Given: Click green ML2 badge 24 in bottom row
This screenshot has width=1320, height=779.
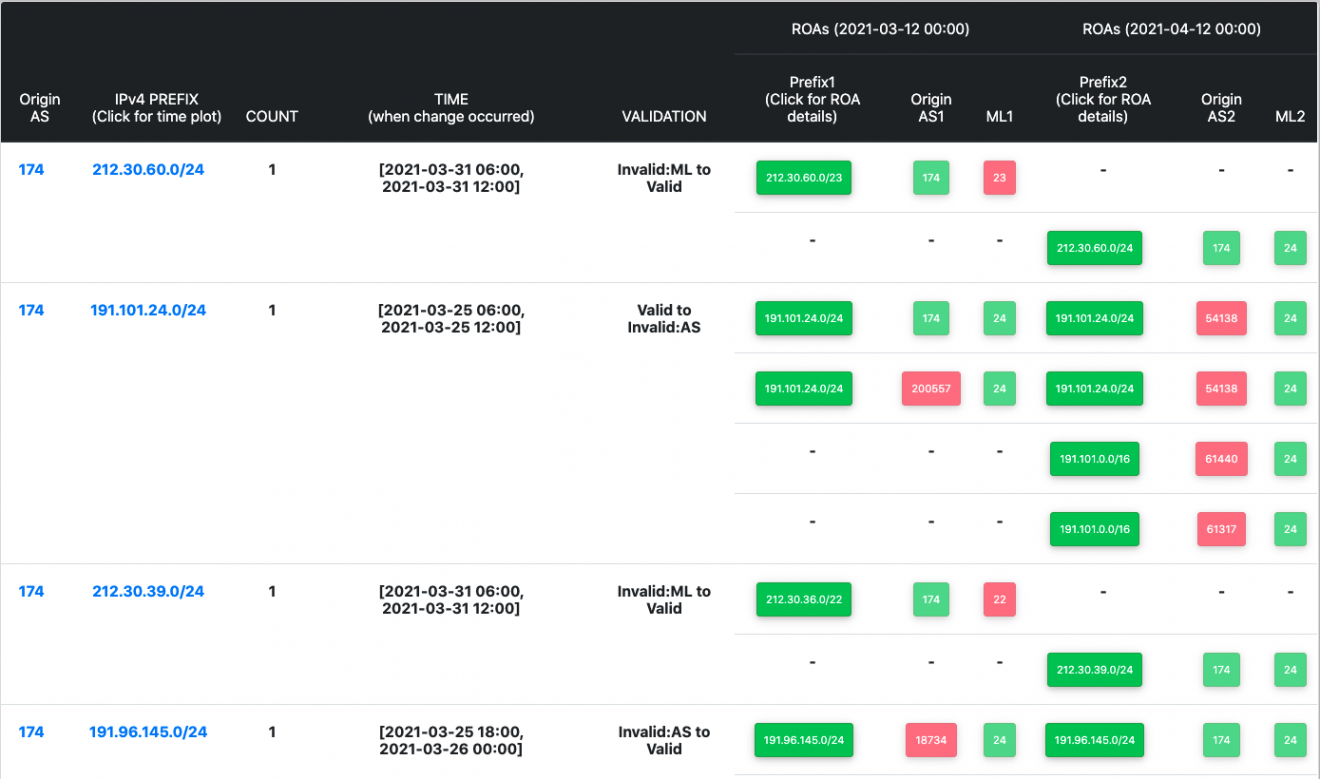Looking at the screenshot, I should click(x=1290, y=740).
